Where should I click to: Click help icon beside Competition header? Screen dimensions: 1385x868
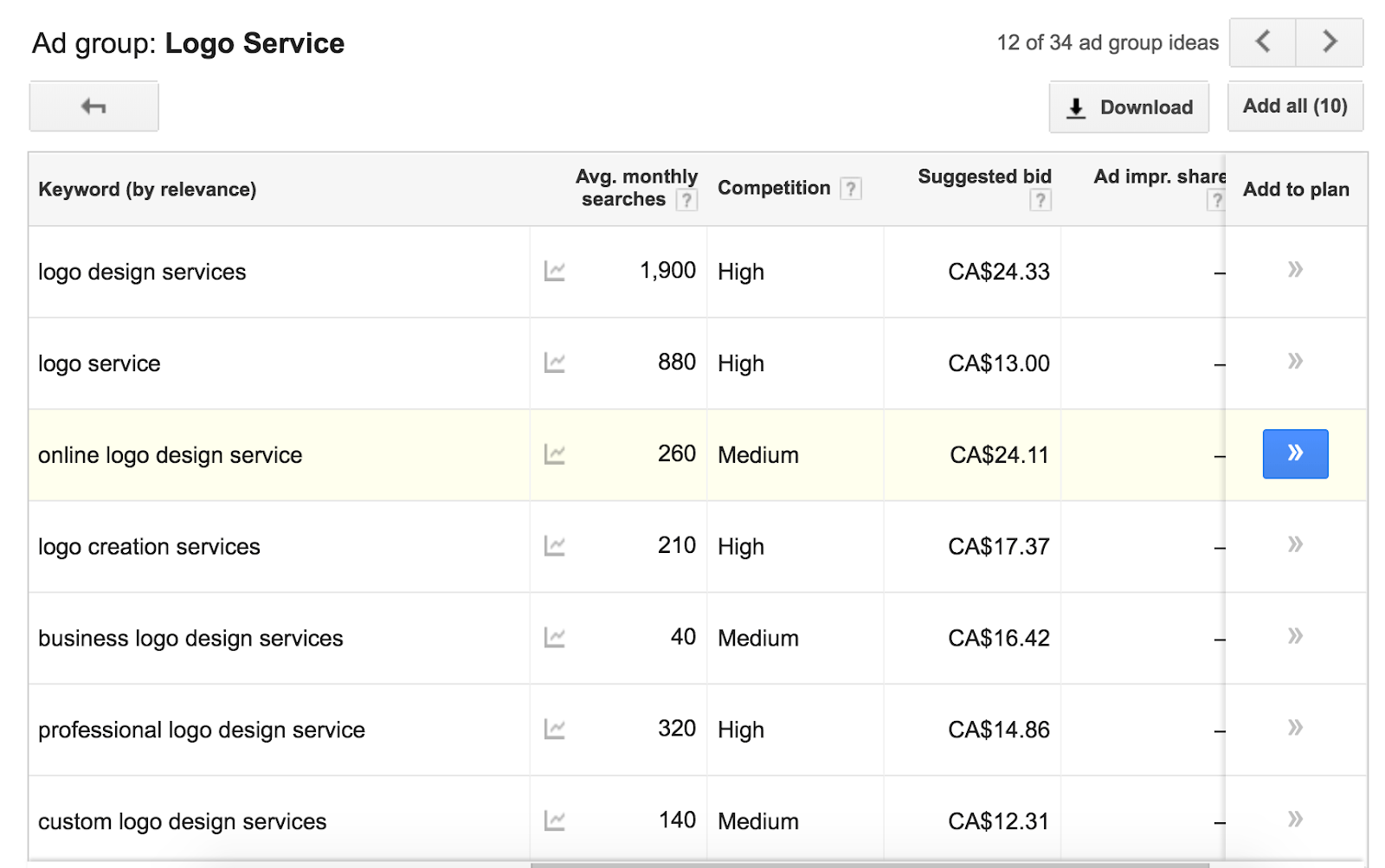coord(851,189)
